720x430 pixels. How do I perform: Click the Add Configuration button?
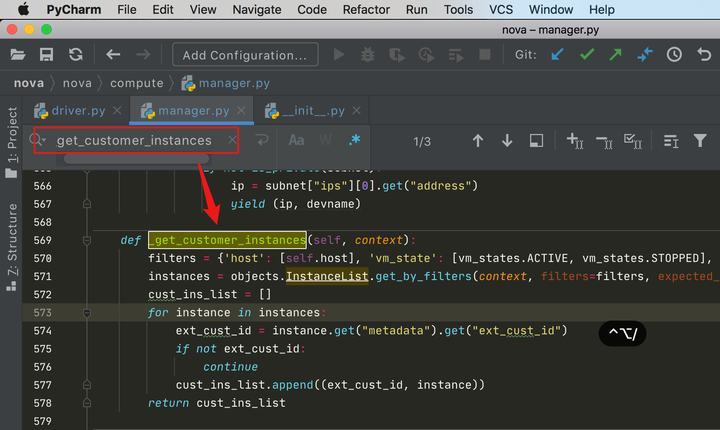(x=245, y=55)
